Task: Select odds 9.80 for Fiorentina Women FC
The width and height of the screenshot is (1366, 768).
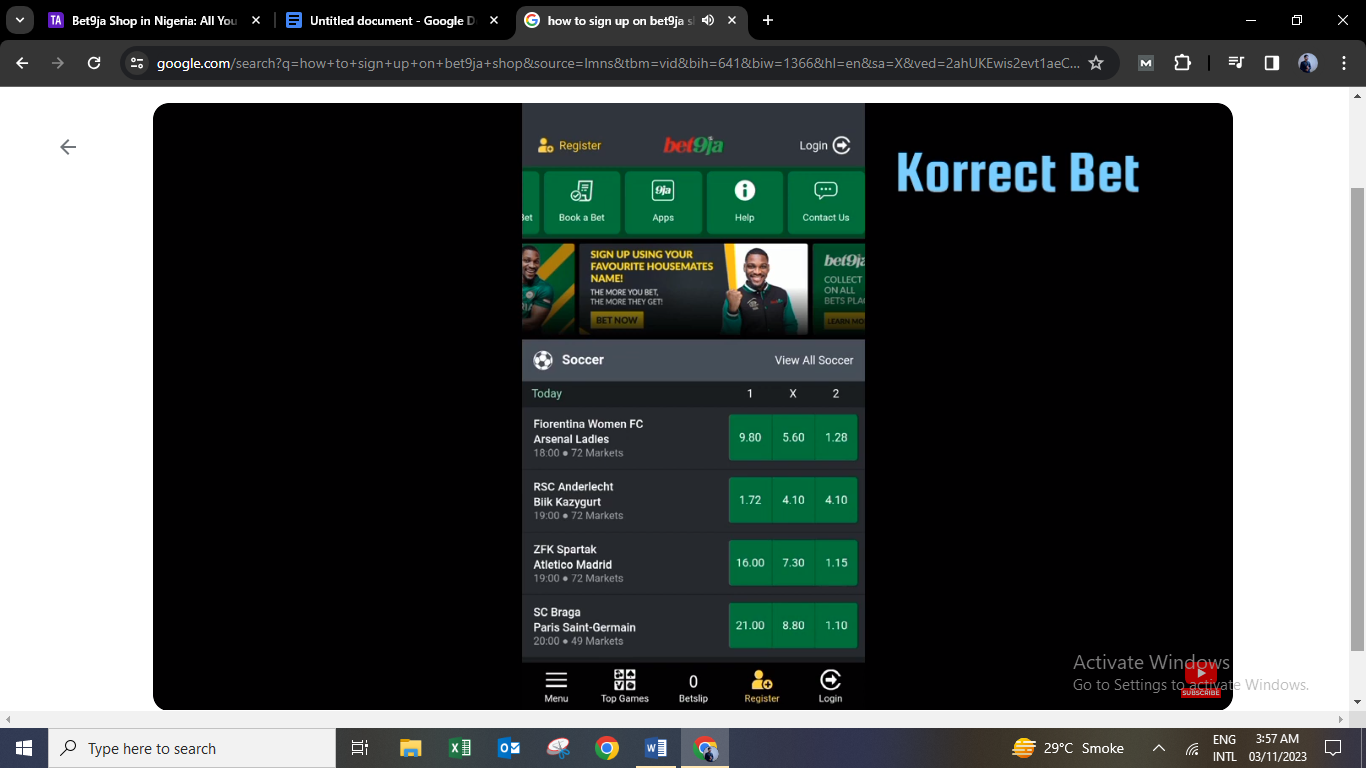Action: point(750,437)
